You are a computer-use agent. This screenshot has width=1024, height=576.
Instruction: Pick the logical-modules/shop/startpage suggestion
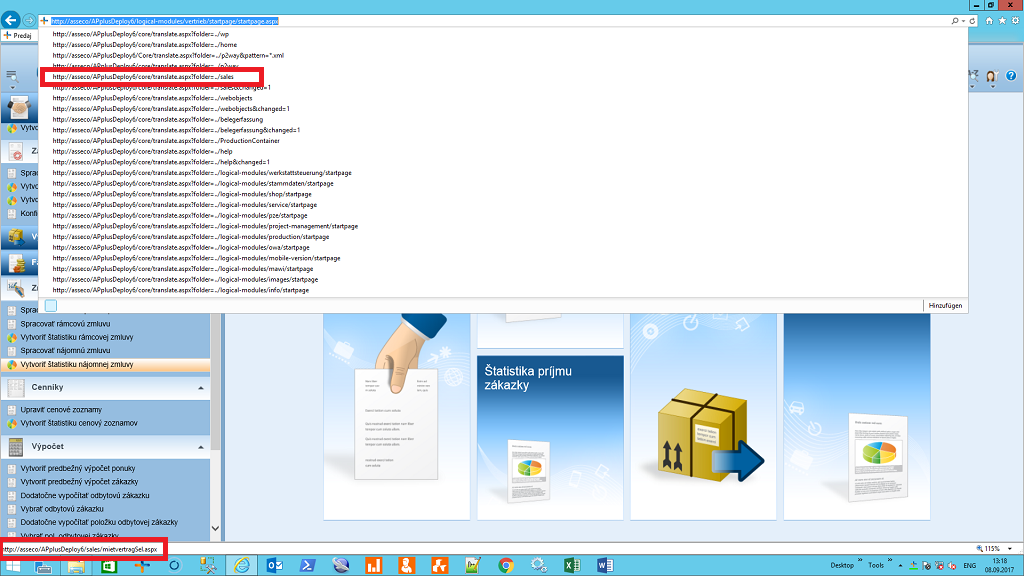[x=182, y=194]
